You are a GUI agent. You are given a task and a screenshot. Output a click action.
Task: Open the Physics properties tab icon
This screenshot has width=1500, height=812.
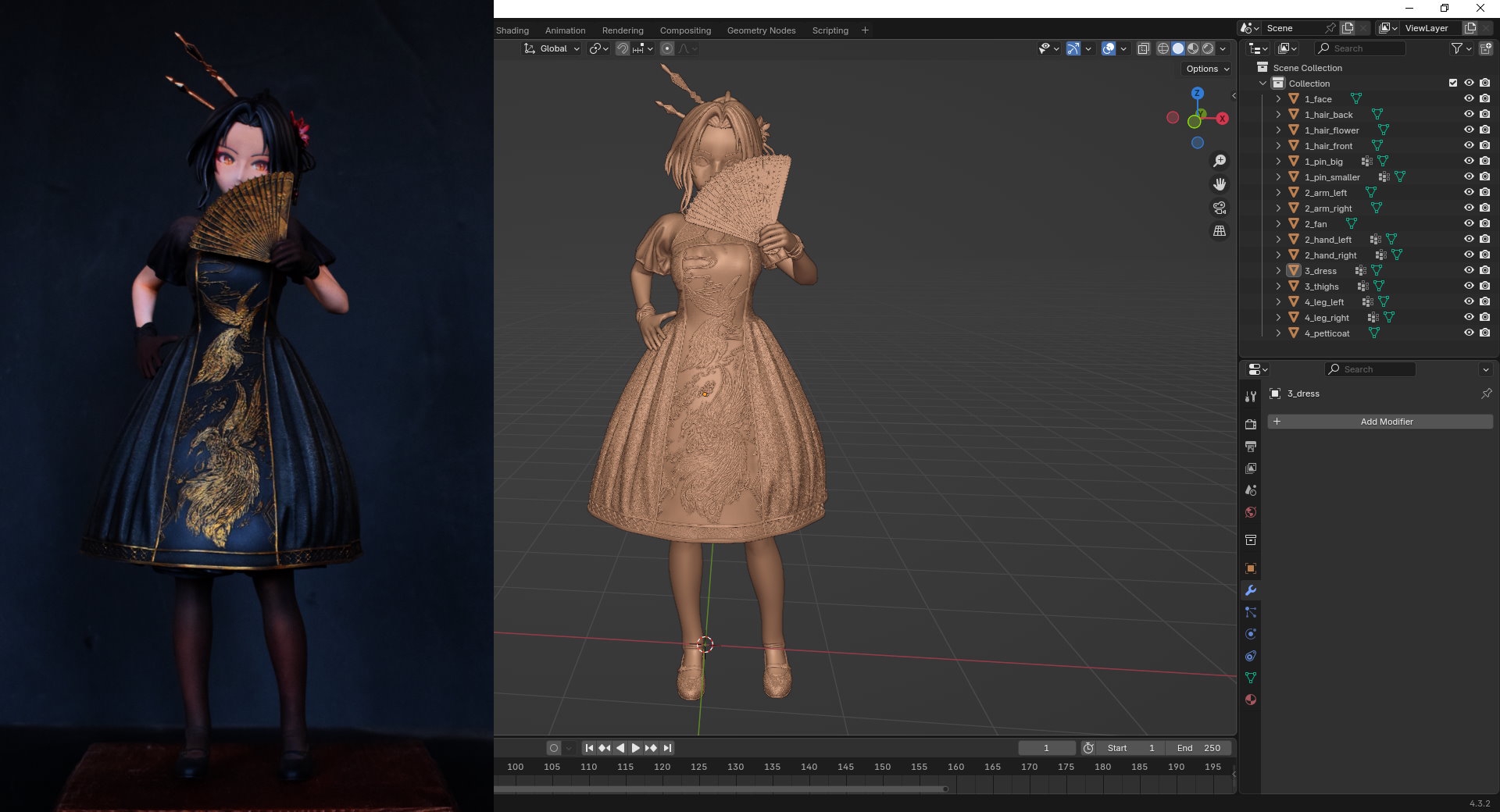pyautogui.click(x=1251, y=634)
